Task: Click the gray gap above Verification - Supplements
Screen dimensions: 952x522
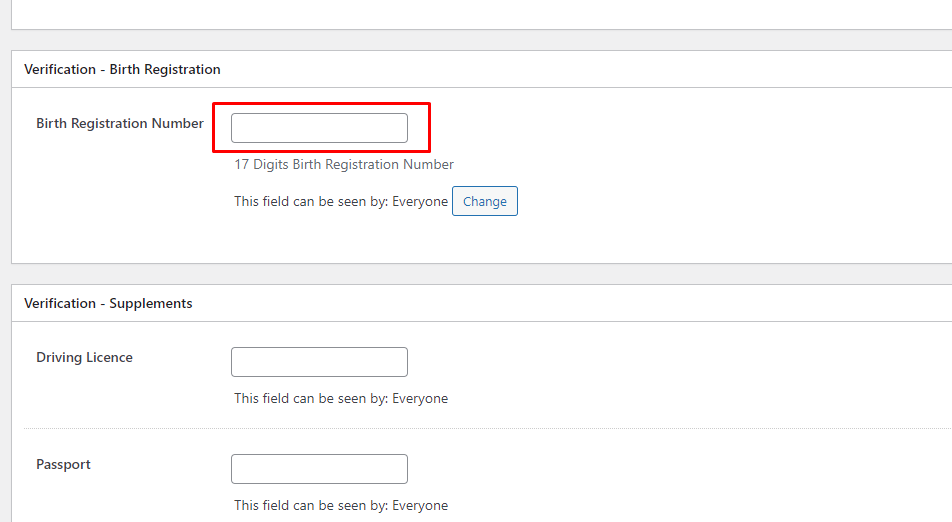Action: pos(480,274)
